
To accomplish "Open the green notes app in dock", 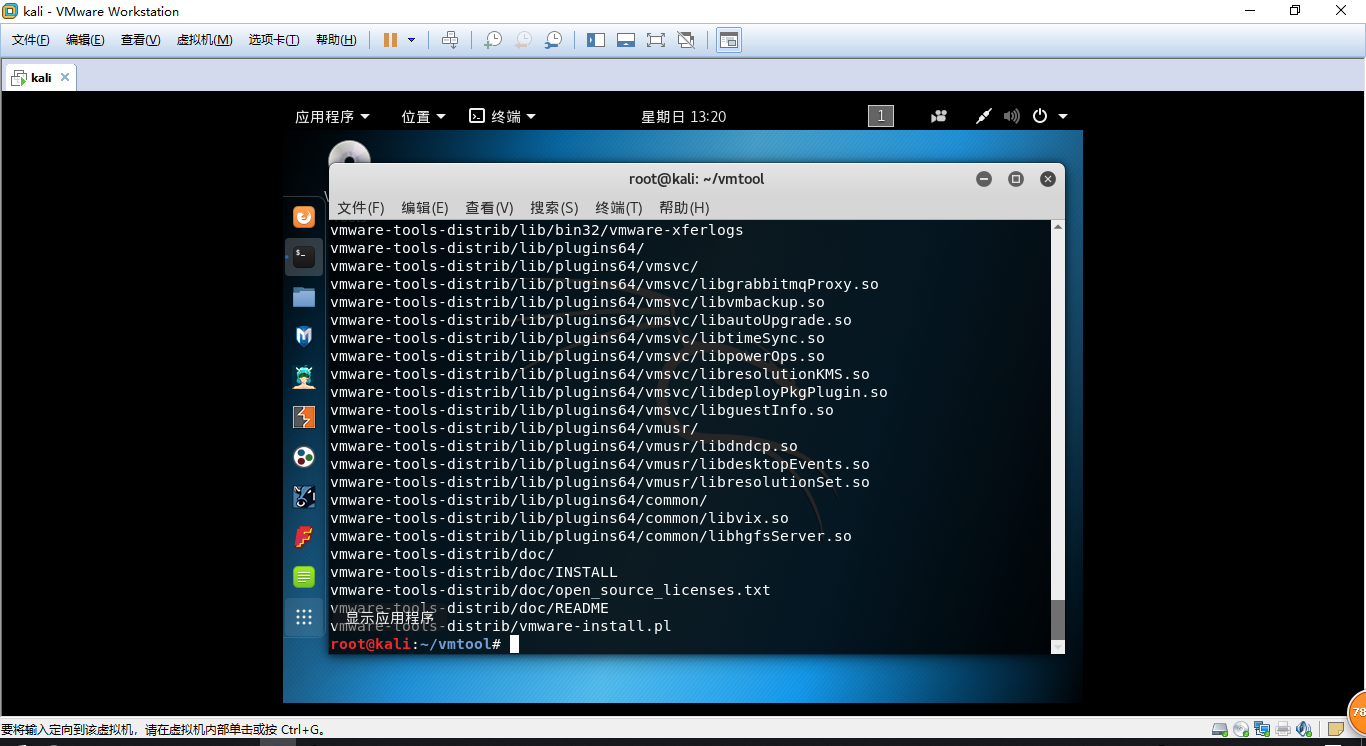I will 304,576.
